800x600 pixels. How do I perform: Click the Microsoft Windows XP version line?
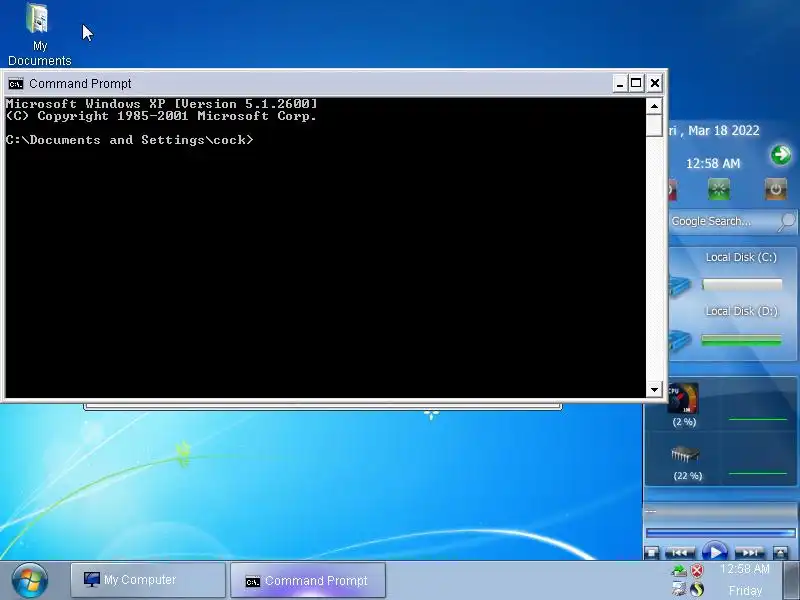click(x=162, y=104)
